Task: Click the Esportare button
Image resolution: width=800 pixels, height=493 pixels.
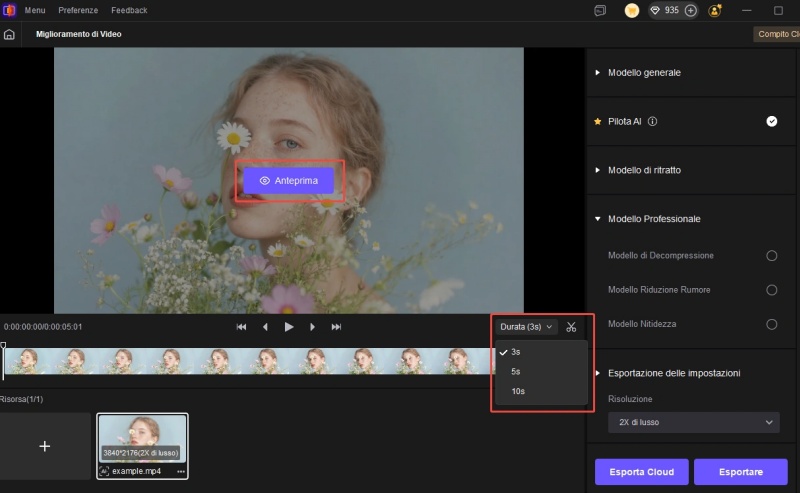Action: pos(741,472)
